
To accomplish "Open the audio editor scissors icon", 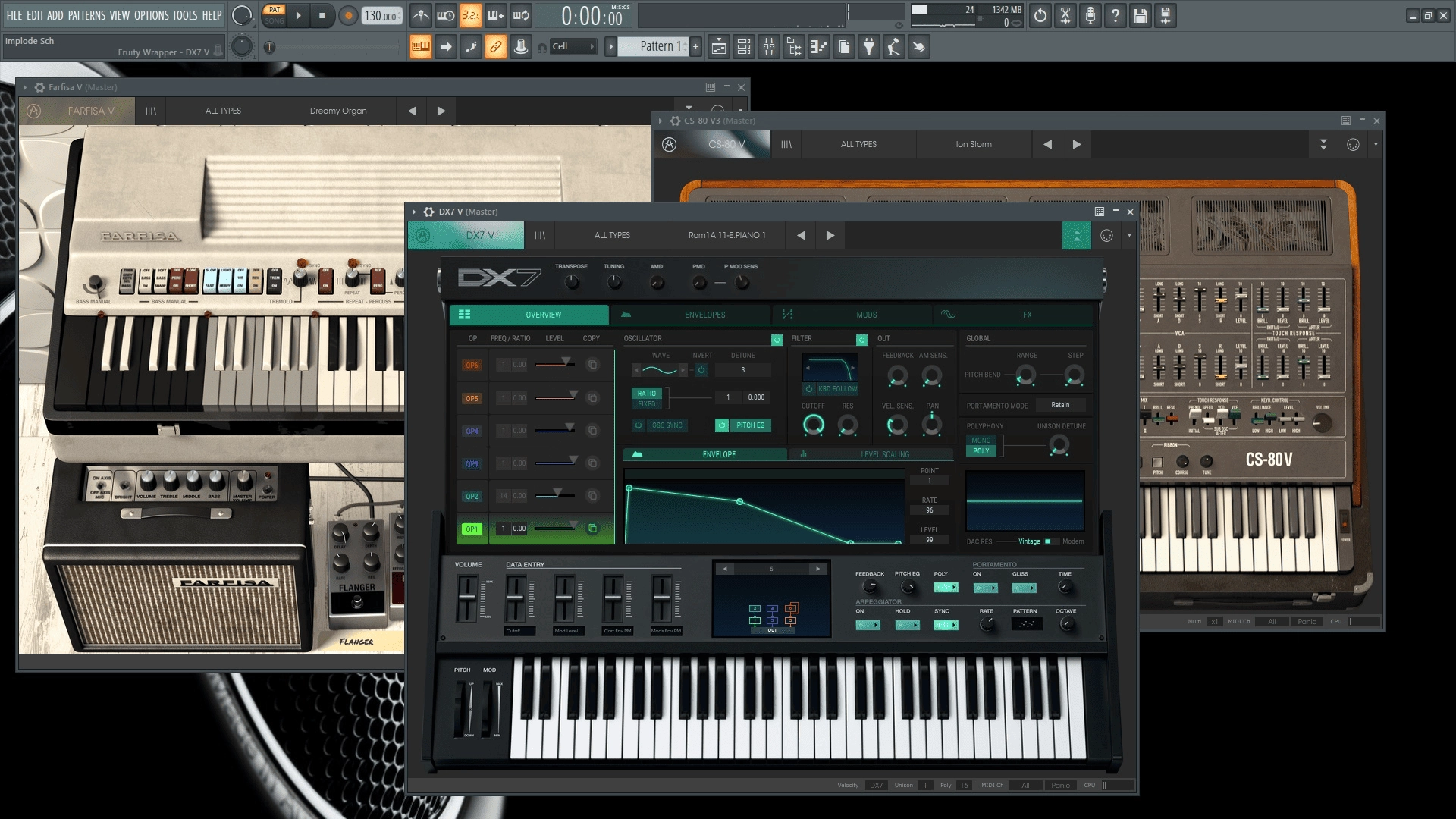I will point(1065,15).
